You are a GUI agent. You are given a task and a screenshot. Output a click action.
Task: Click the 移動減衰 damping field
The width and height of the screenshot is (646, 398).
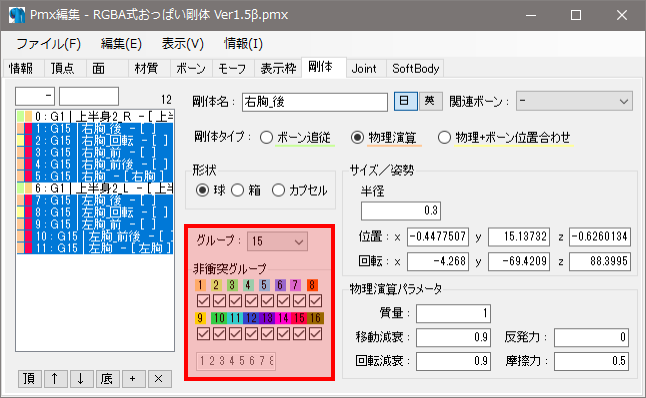click(x=453, y=337)
